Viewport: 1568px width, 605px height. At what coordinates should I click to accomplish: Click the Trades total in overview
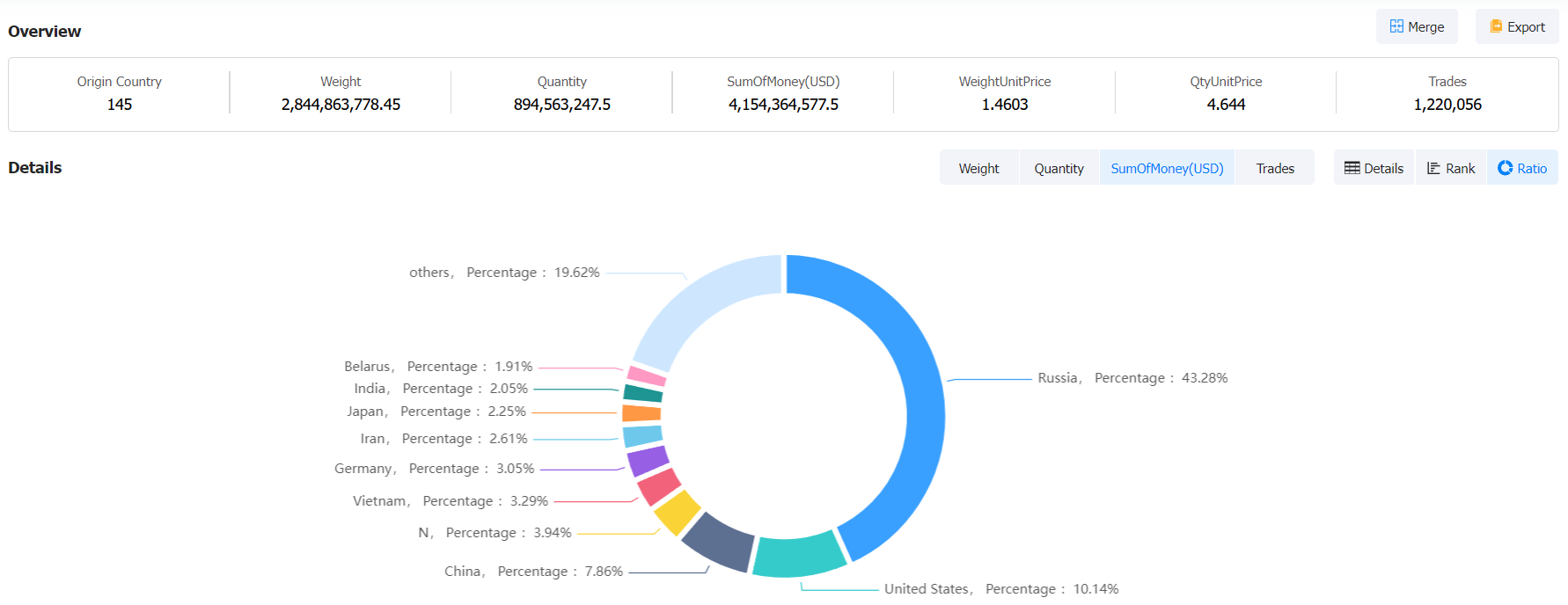click(1447, 105)
